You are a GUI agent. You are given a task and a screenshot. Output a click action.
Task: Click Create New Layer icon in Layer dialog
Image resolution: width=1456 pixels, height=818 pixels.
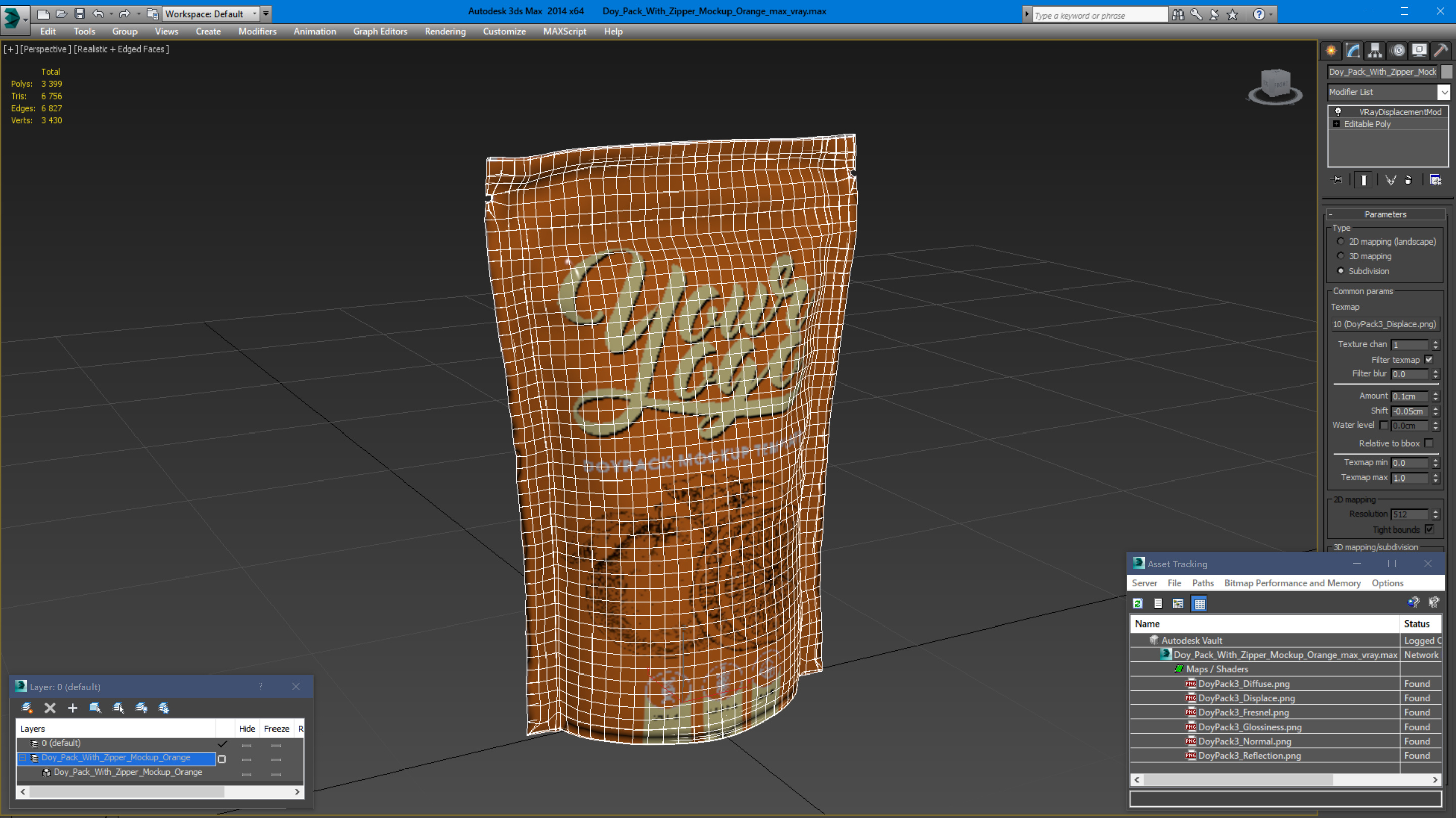(27, 708)
